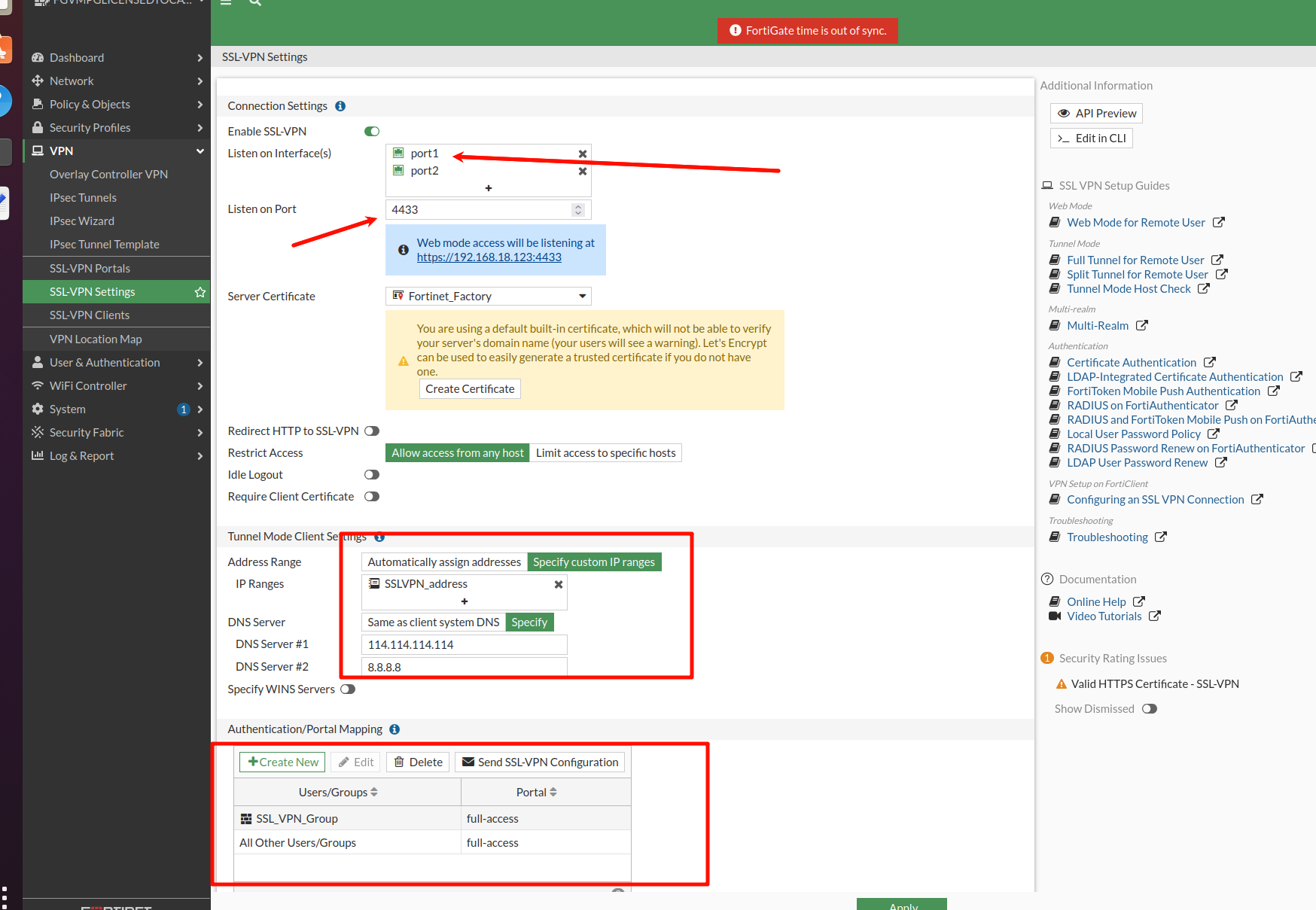This screenshot has width=1316, height=910.
Task: Toggle Require Client Certificate switch
Action: pyautogui.click(x=372, y=497)
